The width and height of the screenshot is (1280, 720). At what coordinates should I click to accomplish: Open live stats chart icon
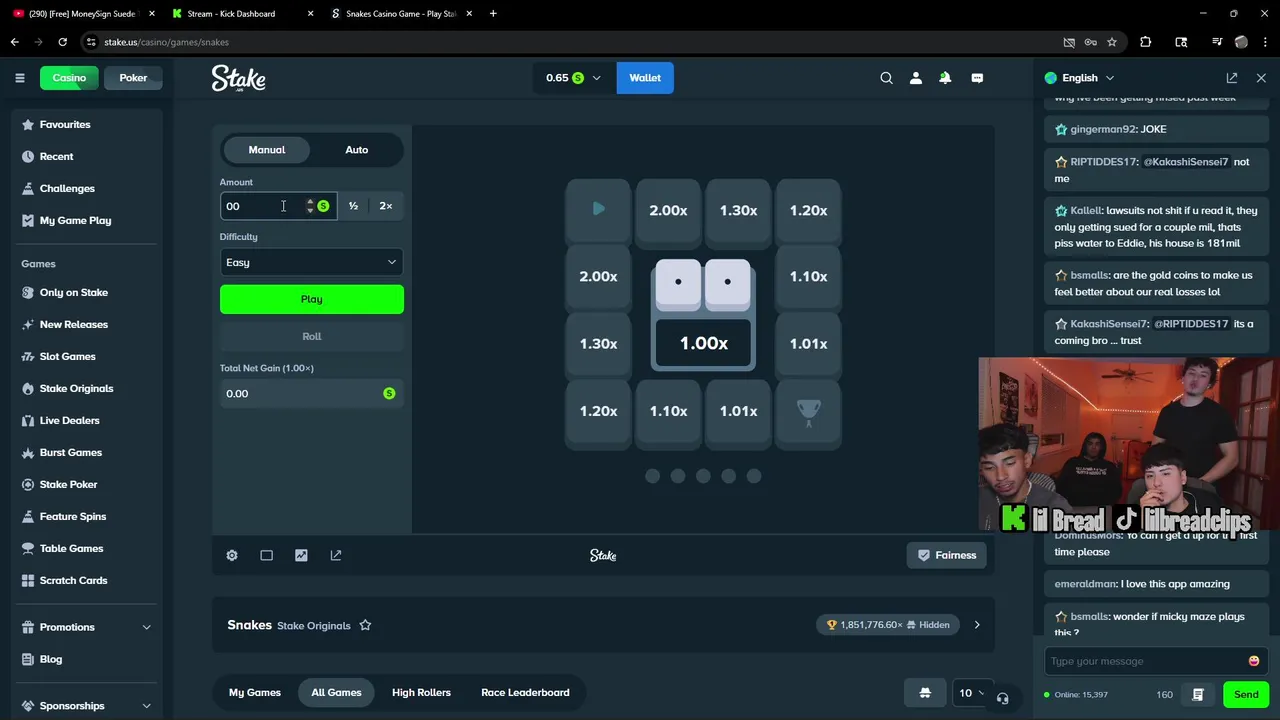pyautogui.click(x=301, y=555)
